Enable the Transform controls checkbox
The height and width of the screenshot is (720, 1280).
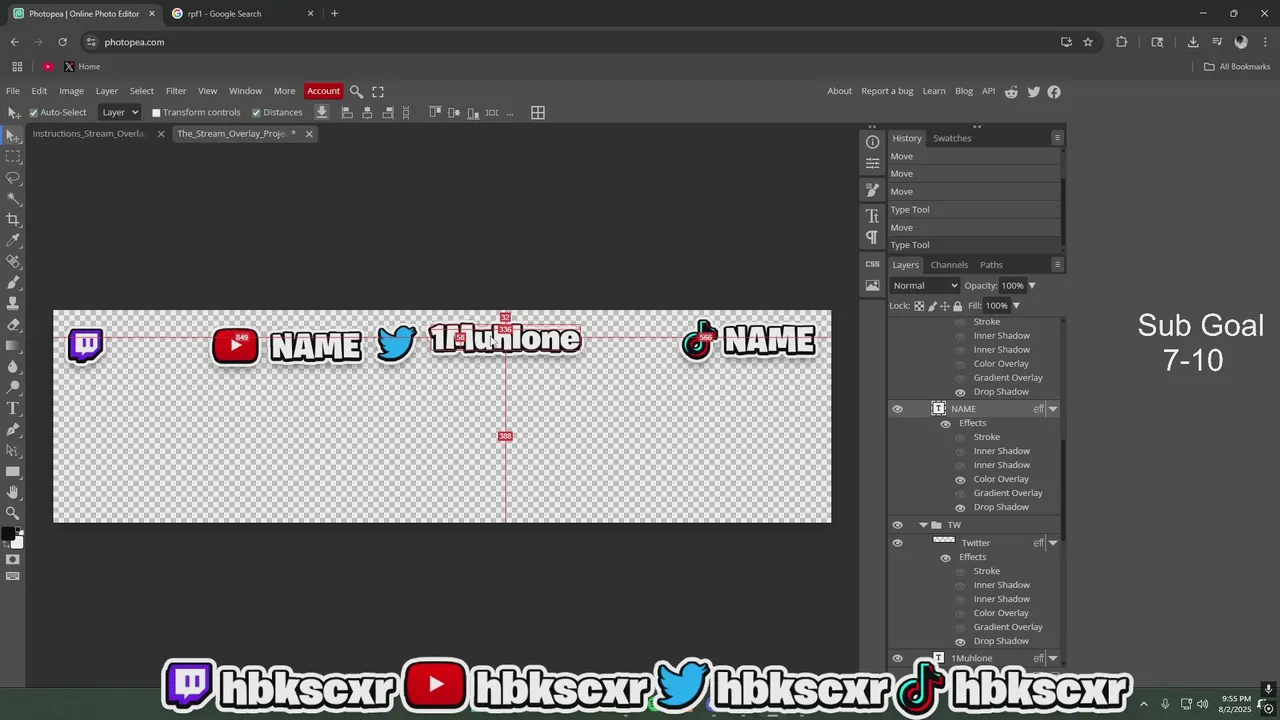coord(156,113)
